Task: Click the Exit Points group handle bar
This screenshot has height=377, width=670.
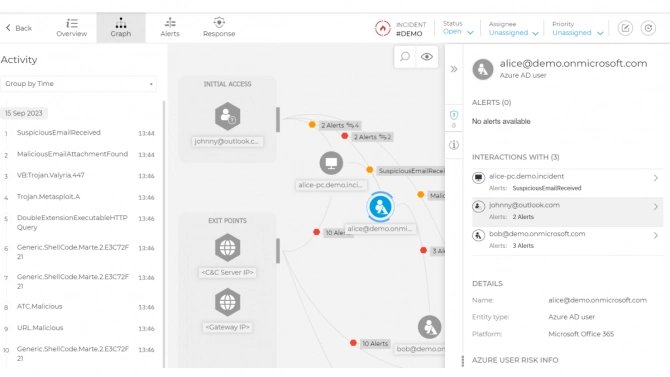Action: pos(278,251)
